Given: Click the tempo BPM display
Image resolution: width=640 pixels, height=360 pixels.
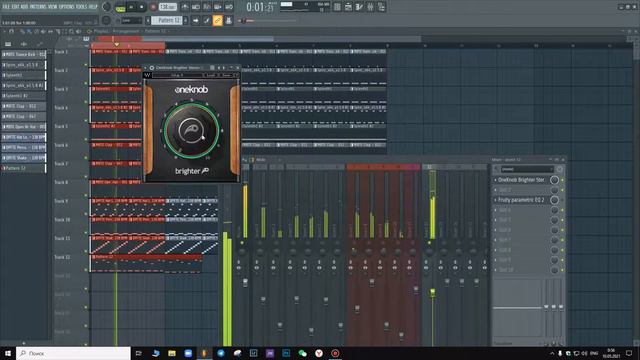Looking at the screenshot, I should pyautogui.click(x=167, y=7).
